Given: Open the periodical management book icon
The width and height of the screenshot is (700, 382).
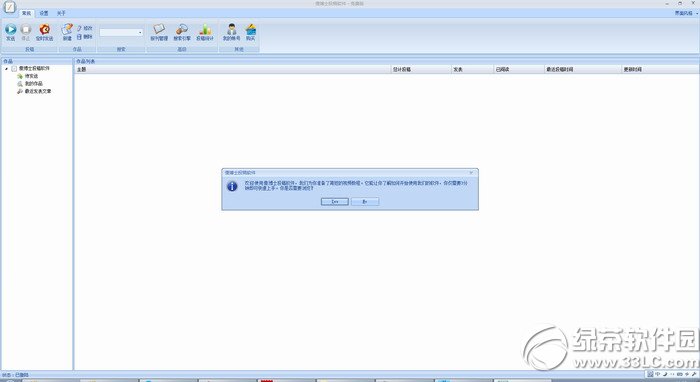Looking at the screenshot, I should [x=159, y=33].
